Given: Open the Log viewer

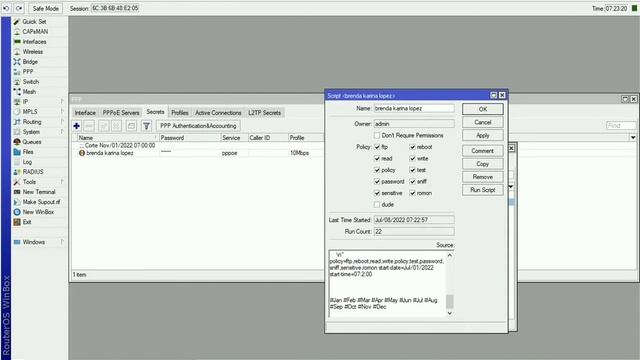Looking at the screenshot, I should pyautogui.click(x=27, y=162).
